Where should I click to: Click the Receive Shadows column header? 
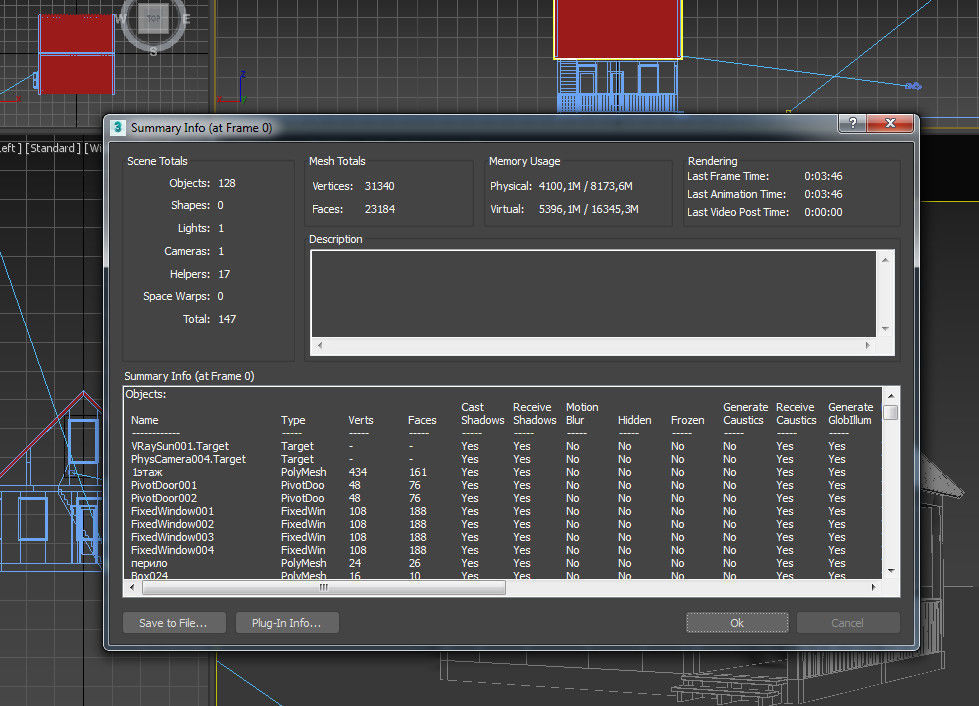click(x=534, y=414)
